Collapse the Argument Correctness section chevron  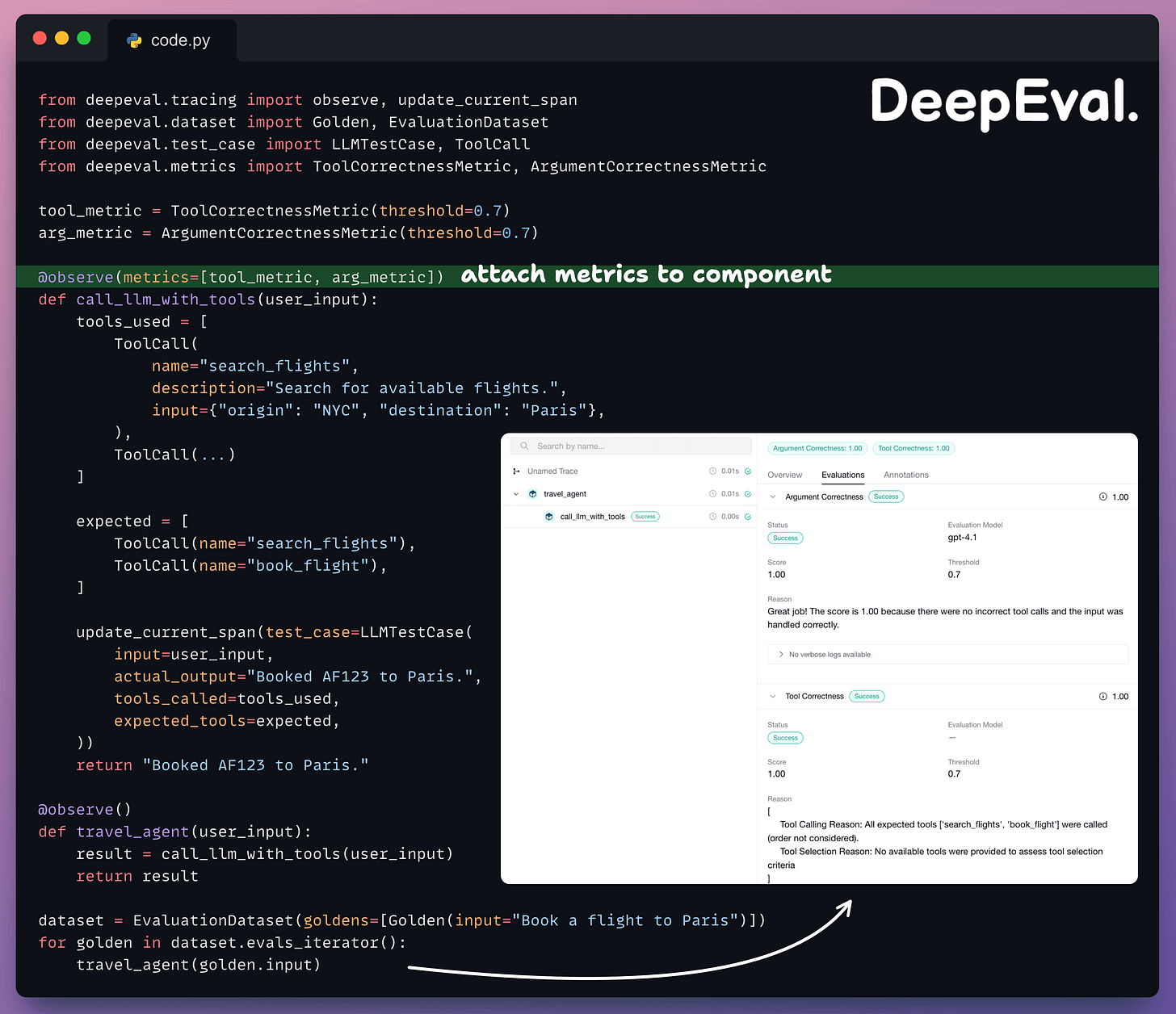[x=773, y=497]
